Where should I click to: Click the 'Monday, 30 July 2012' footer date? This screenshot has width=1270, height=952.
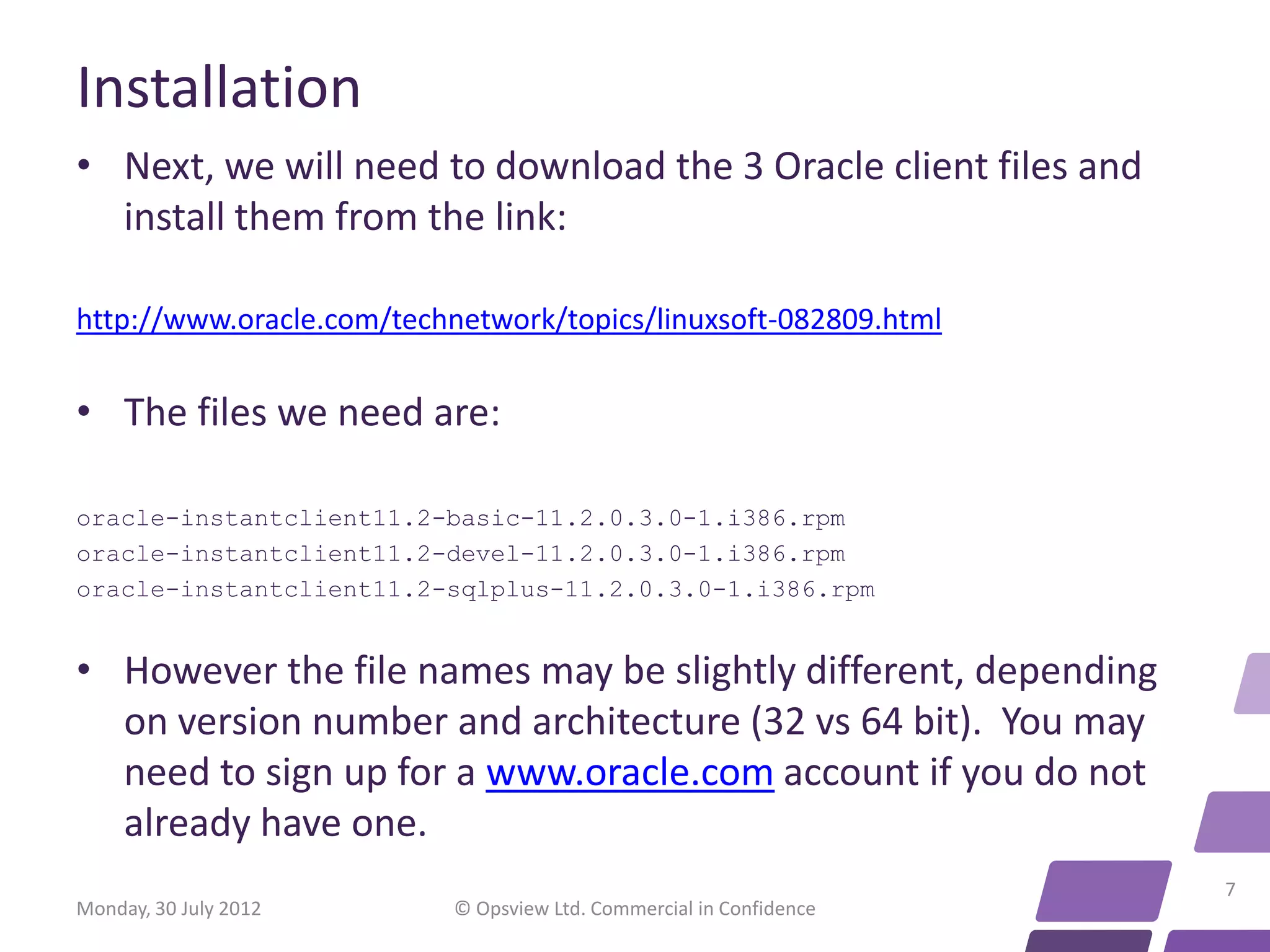[x=169, y=909]
